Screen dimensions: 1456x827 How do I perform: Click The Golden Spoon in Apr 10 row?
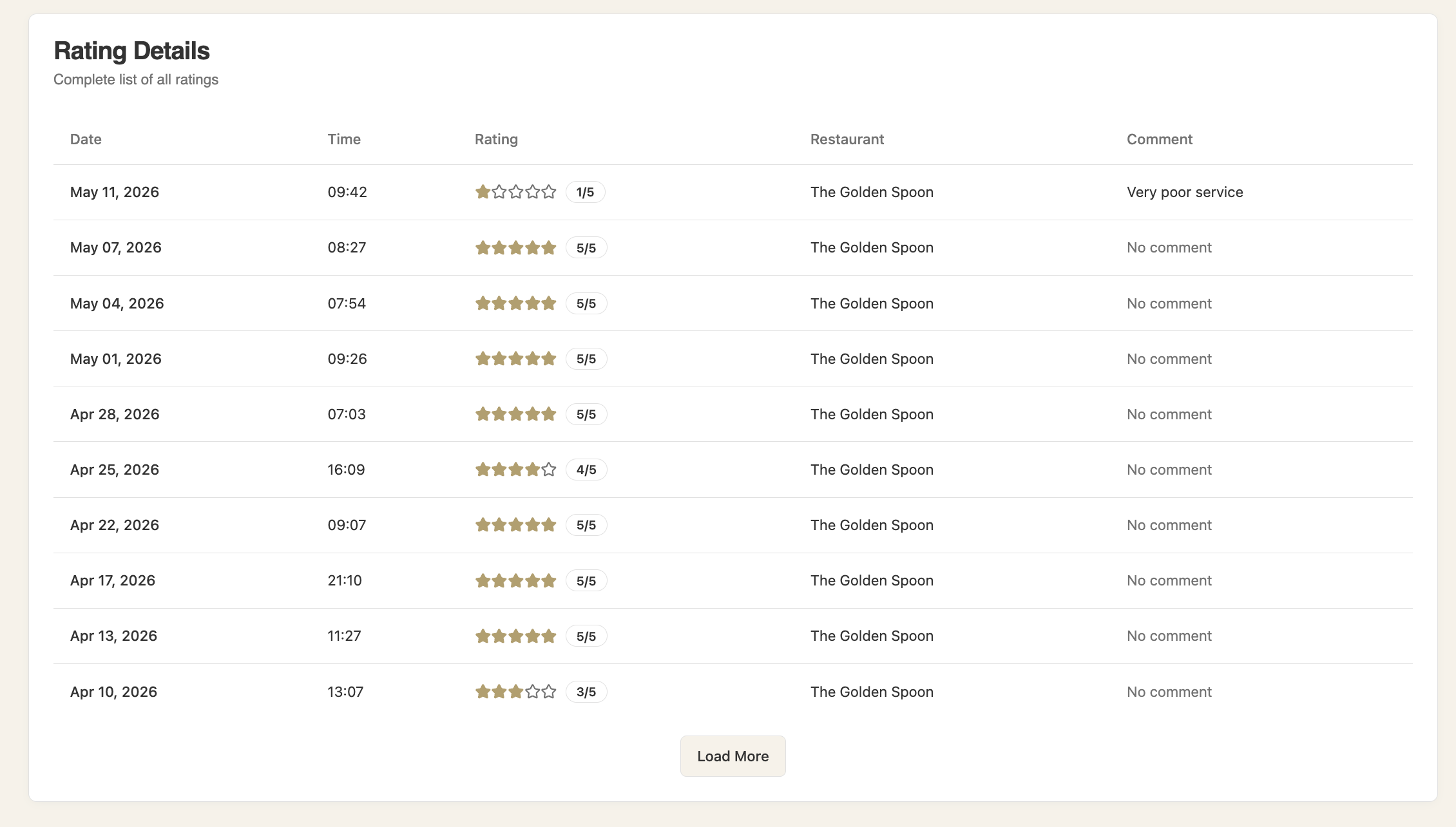pyautogui.click(x=872, y=692)
